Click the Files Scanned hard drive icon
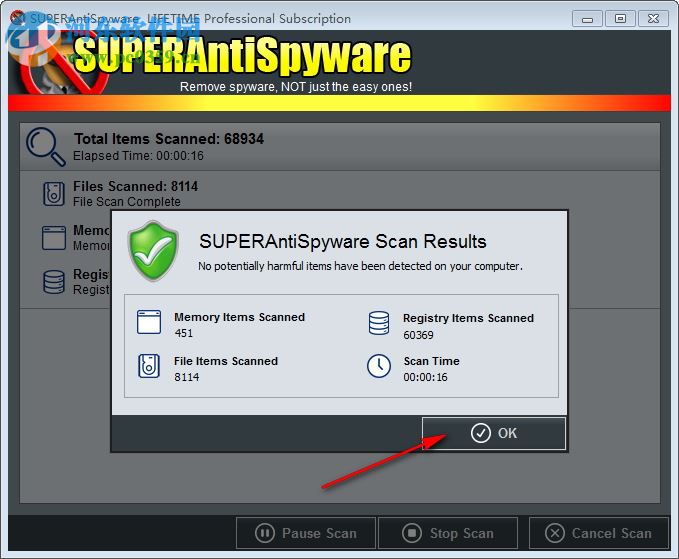 point(54,194)
